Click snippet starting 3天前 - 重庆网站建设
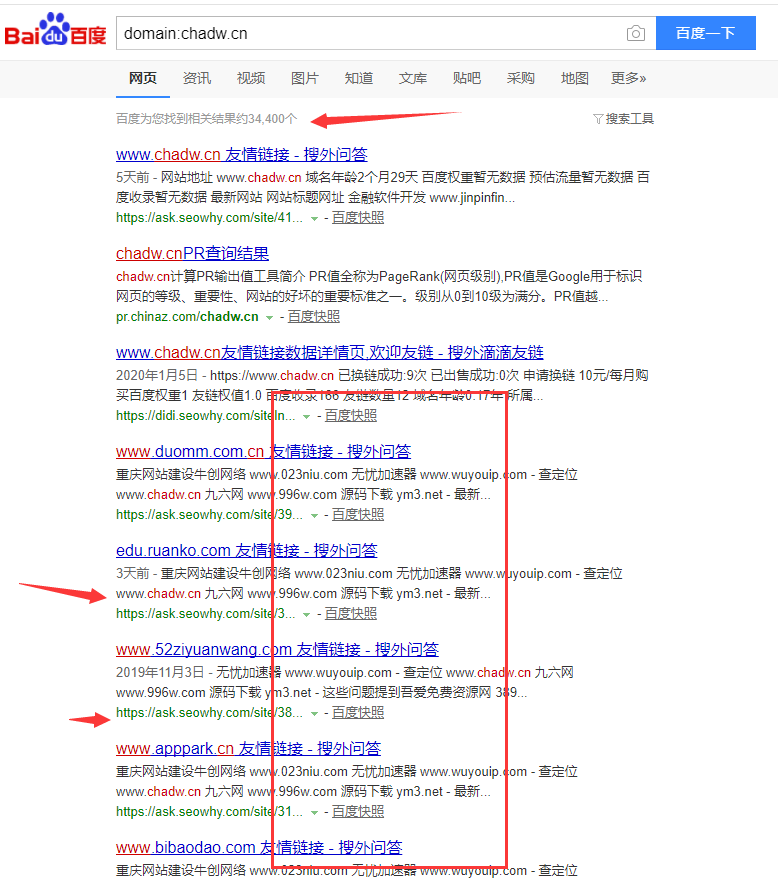 [369, 583]
